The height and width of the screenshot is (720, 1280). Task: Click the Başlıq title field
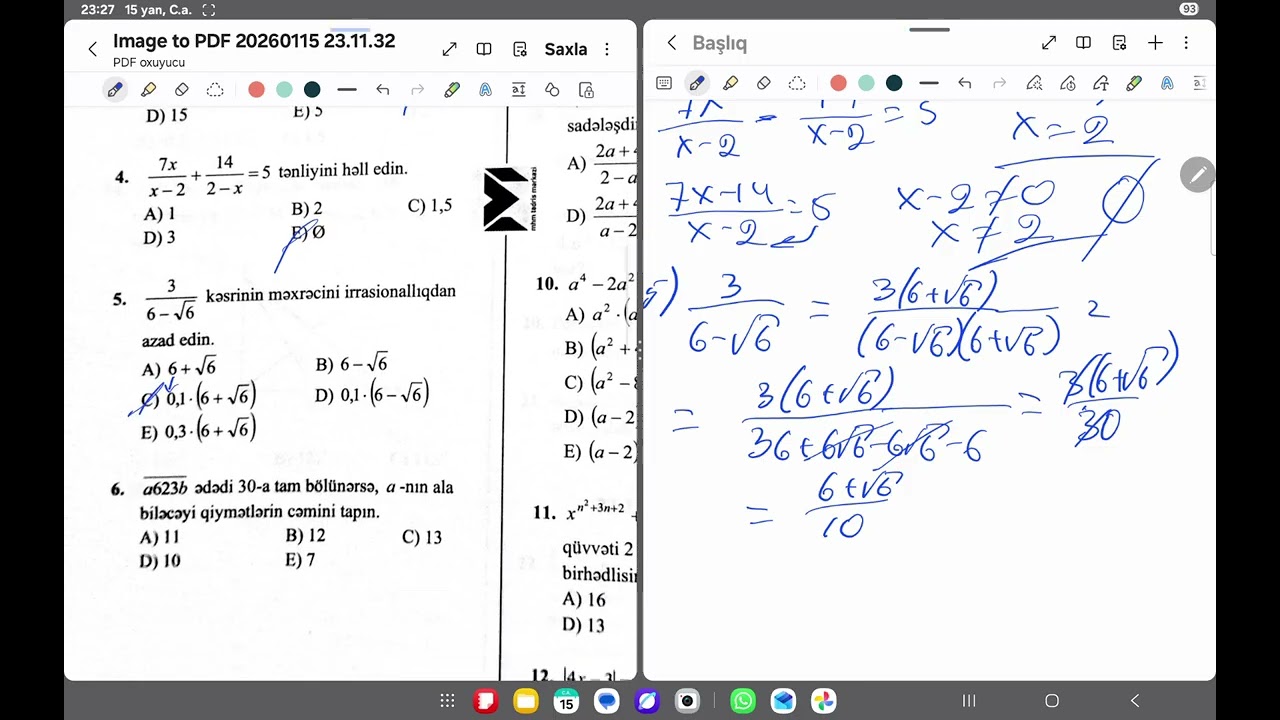point(720,43)
